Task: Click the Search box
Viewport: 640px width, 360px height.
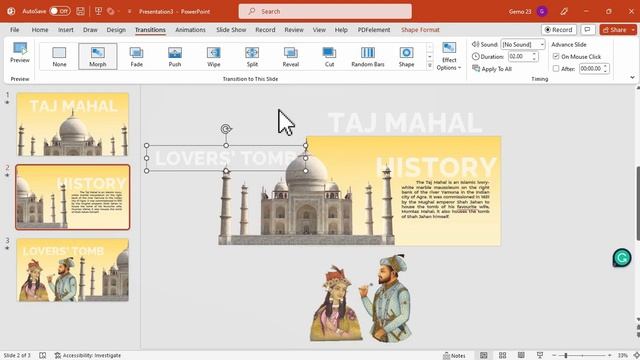Action: pos(325,11)
